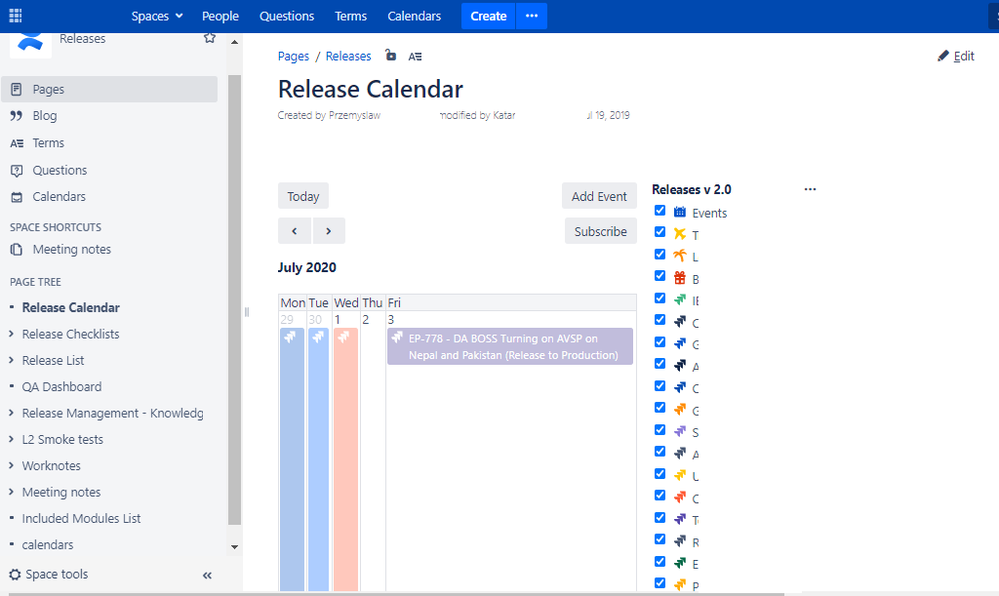
Task: Uncheck checkbox beside the R calendar
Action: 660,539
